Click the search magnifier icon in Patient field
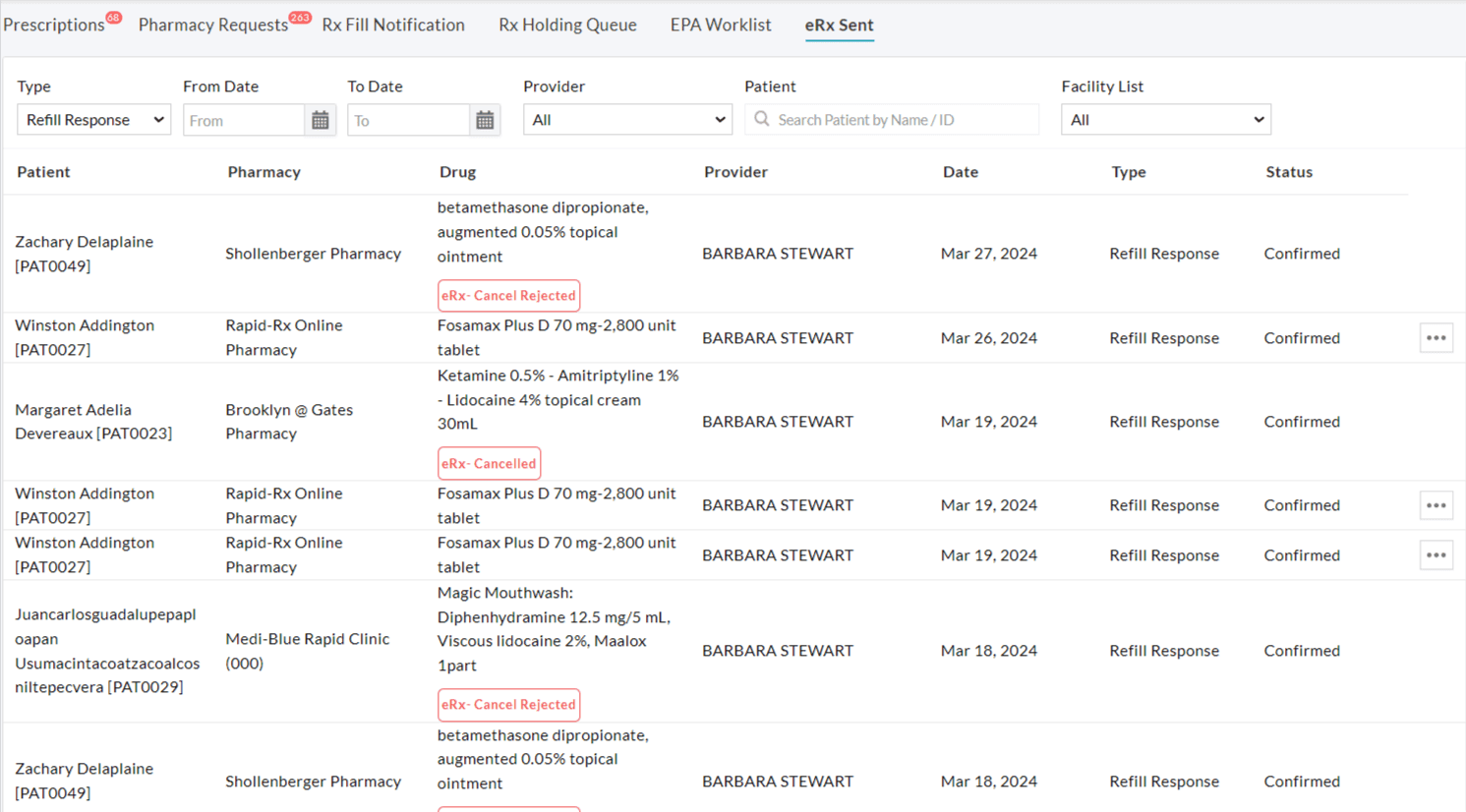 point(762,119)
